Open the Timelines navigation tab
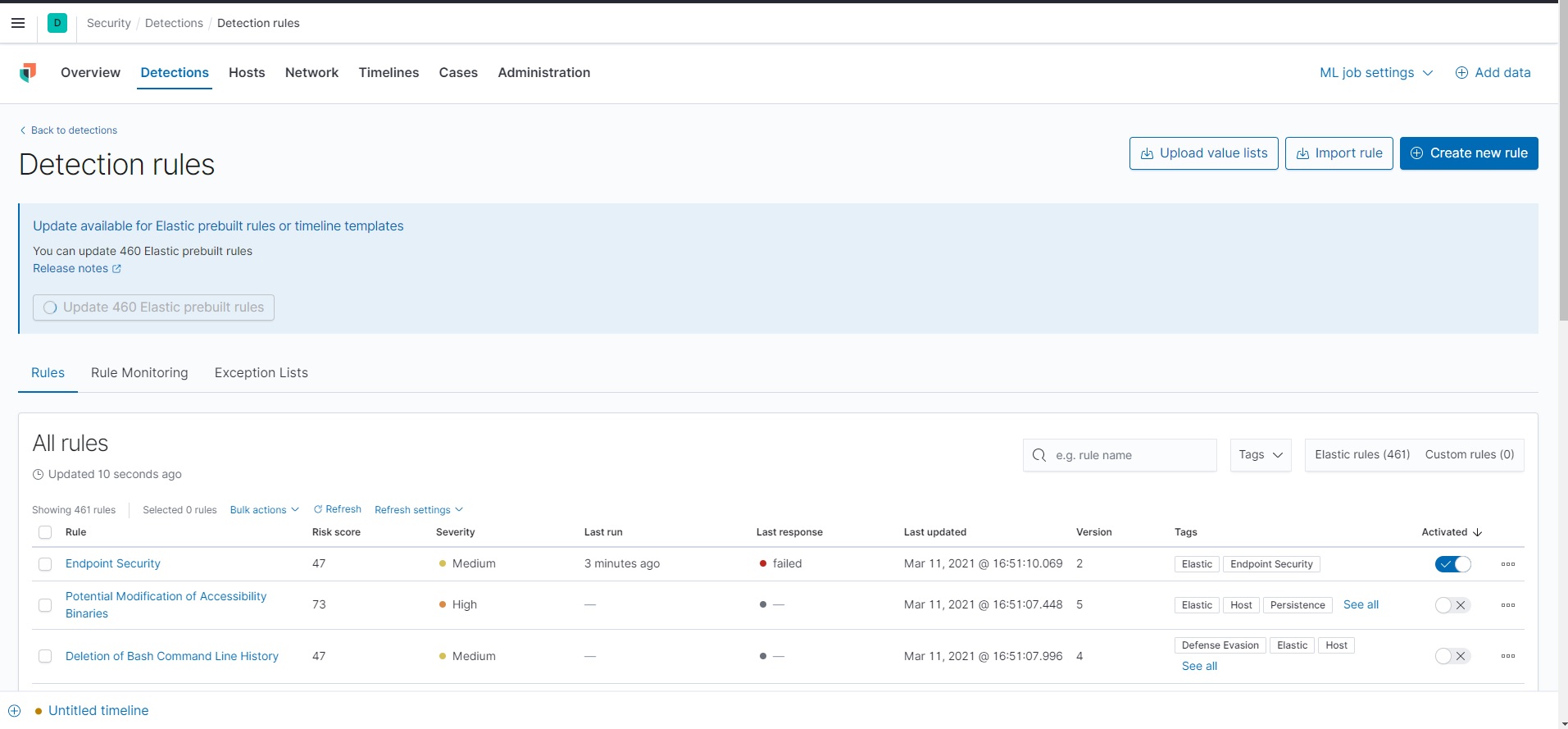Screen dimensions: 1568x729 pyautogui.click(x=389, y=73)
